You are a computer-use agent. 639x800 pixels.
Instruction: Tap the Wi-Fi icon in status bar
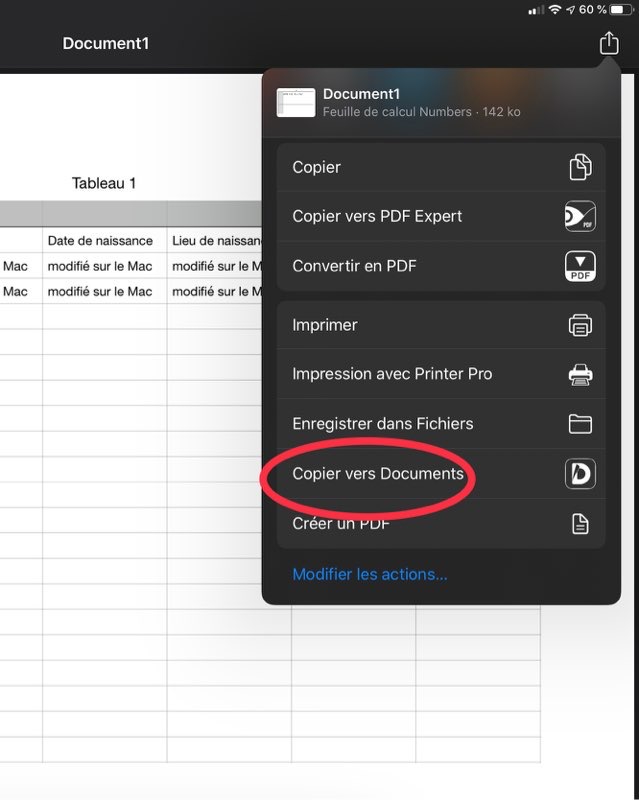tap(554, 9)
